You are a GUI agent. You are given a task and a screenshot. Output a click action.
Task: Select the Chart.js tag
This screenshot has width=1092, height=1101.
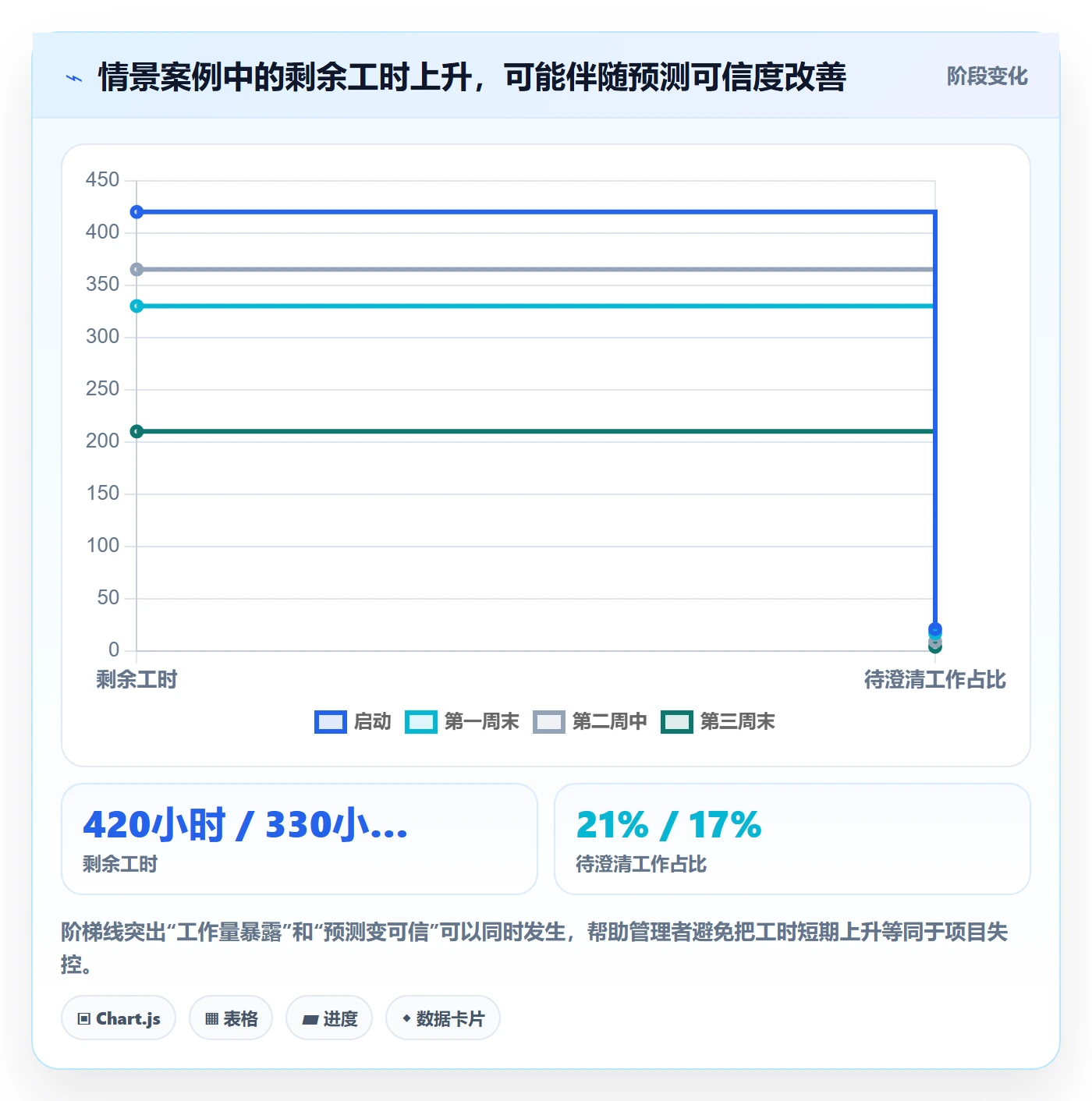(x=119, y=1018)
